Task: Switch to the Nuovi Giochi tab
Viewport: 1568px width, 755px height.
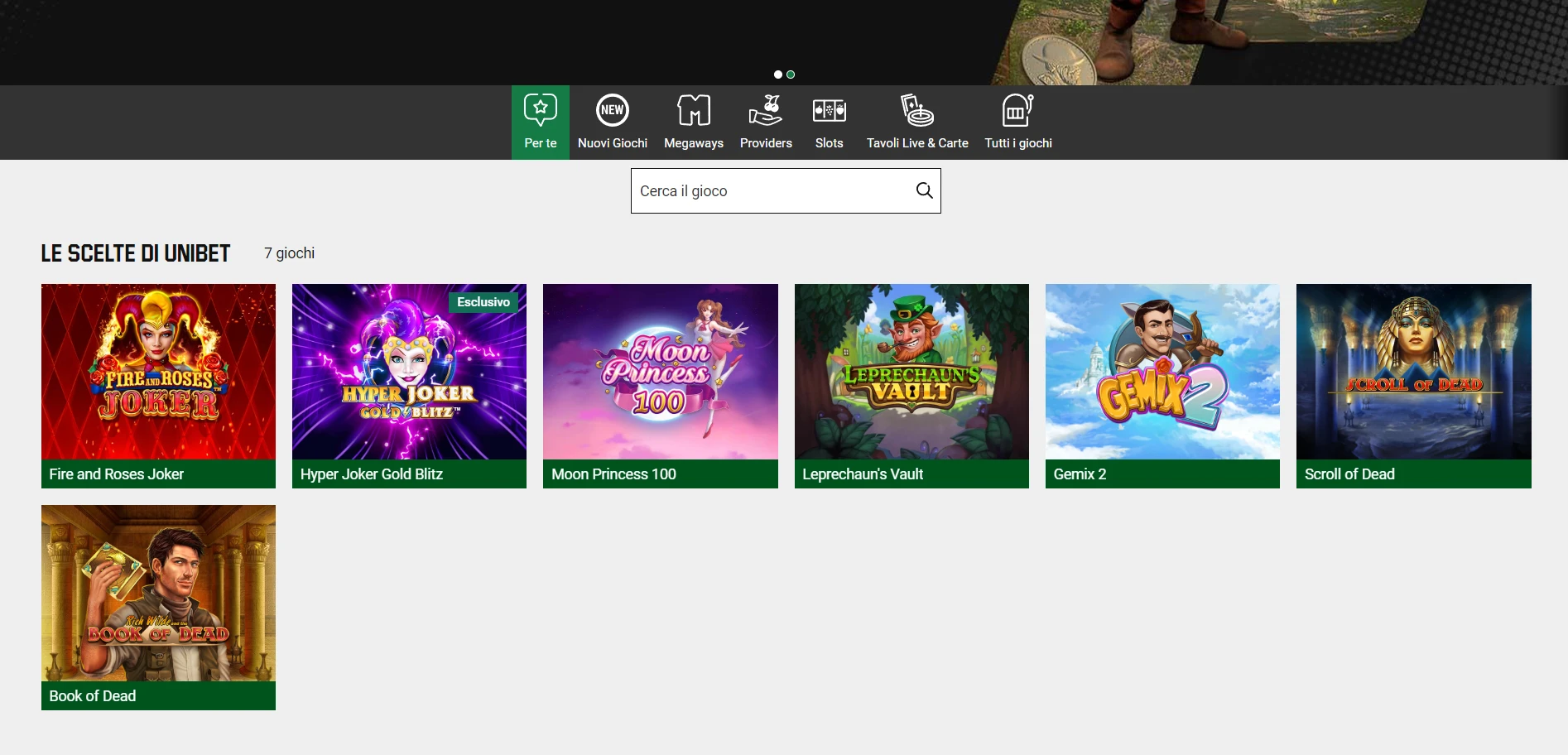Action: tap(613, 123)
